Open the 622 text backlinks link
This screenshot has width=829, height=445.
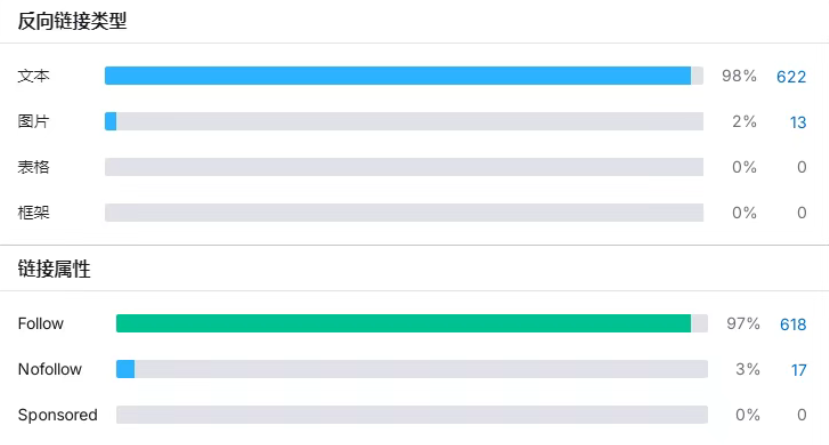tap(791, 76)
